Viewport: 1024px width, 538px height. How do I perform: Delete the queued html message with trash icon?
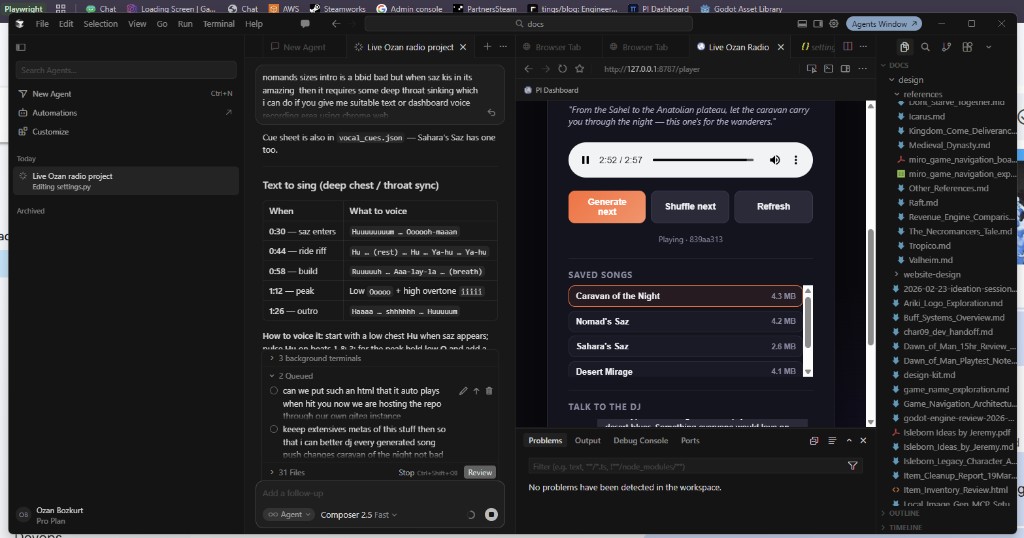coord(489,391)
